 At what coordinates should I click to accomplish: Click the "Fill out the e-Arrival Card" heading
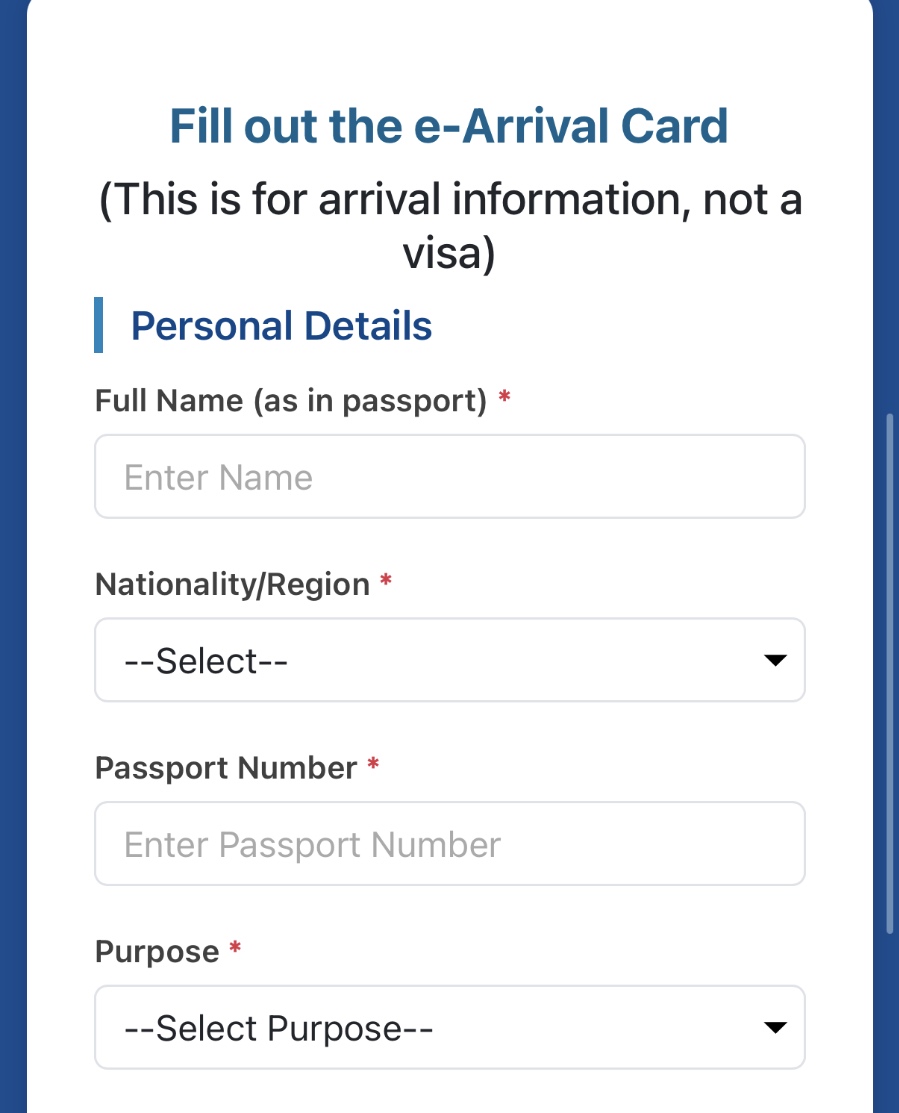click(x=449, y=126)
